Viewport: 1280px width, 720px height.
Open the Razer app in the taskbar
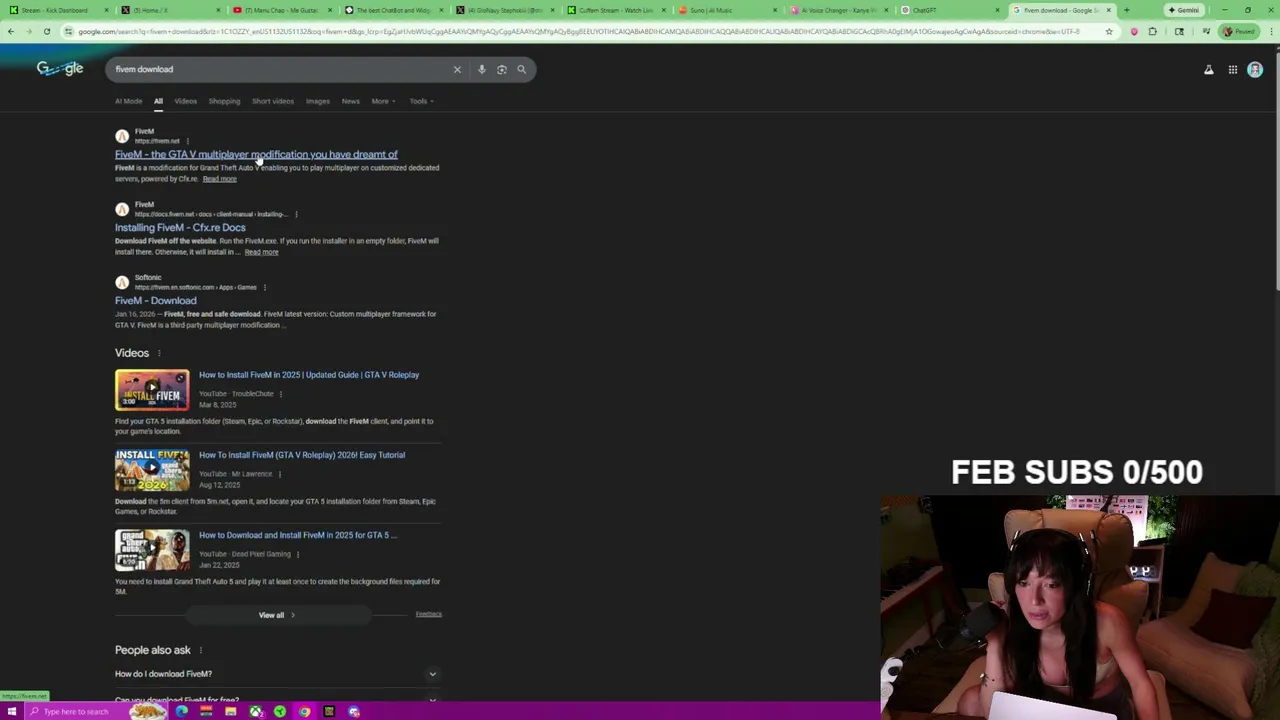click(x=280, y=711)
